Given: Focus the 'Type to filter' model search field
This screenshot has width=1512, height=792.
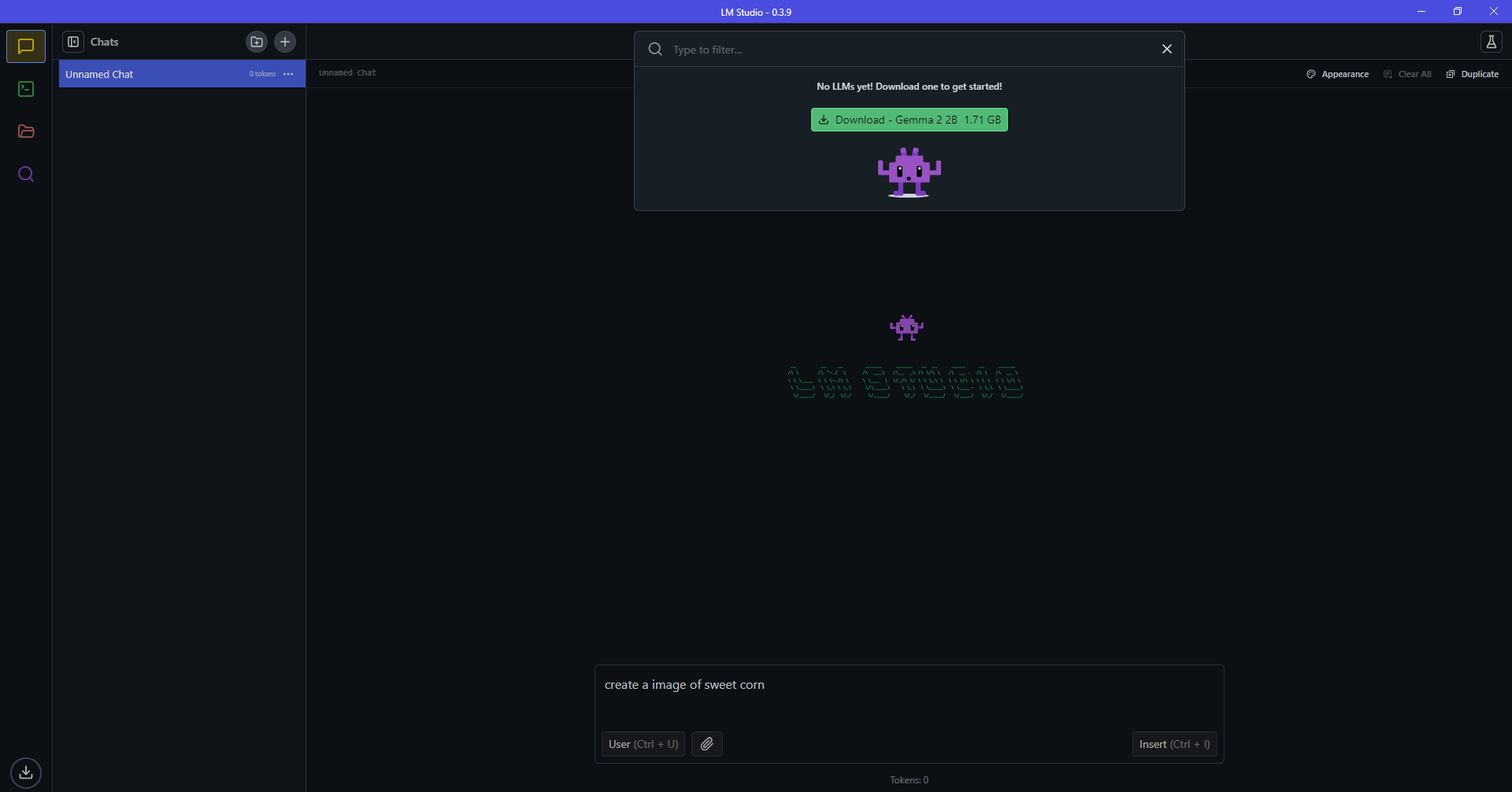Looking at the screenshot, I should (910, 50).
